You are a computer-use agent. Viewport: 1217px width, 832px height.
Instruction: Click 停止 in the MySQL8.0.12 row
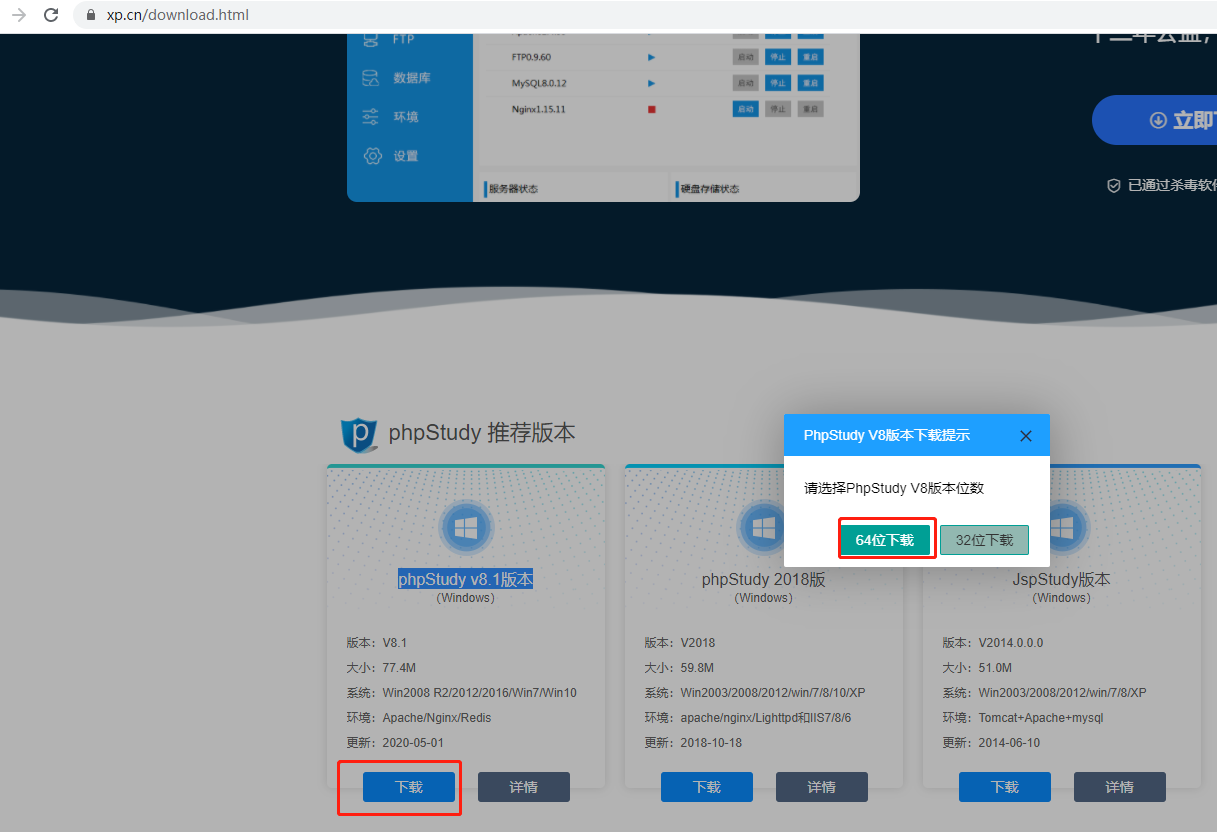[x=778, y=83]
